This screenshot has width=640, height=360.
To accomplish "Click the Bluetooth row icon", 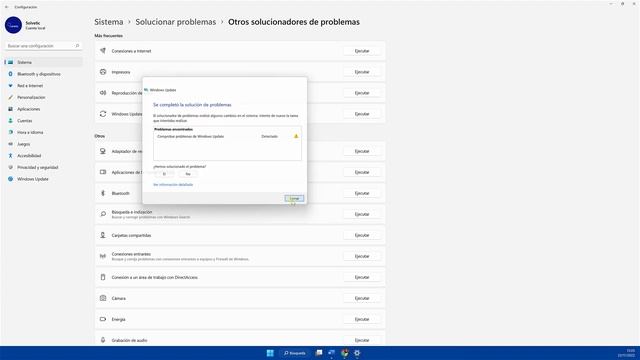I will point(103,193).
